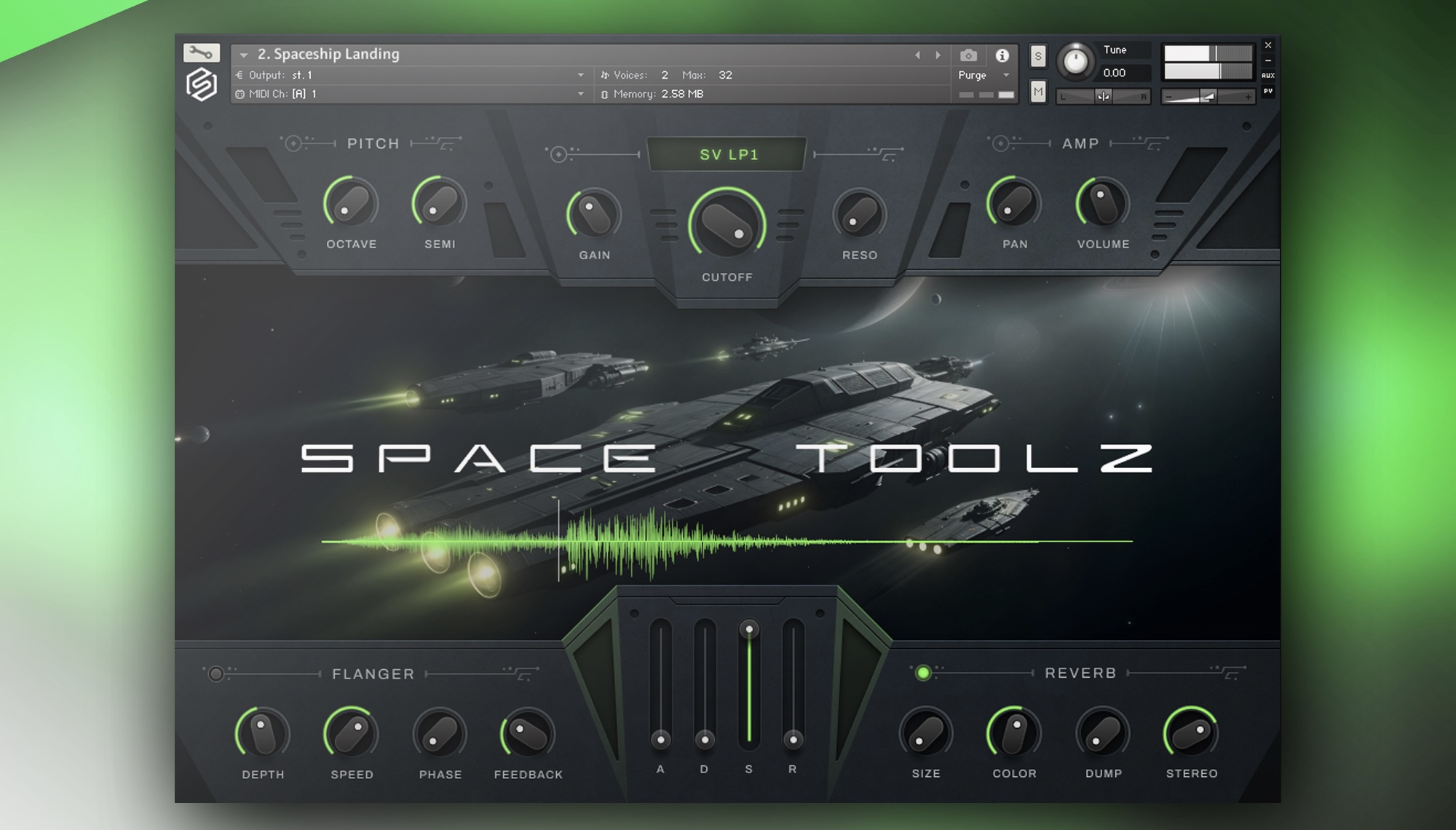1456x830 pixels.
Task: Go to the previous instrument preset arrow
Action: coord(917,55)
